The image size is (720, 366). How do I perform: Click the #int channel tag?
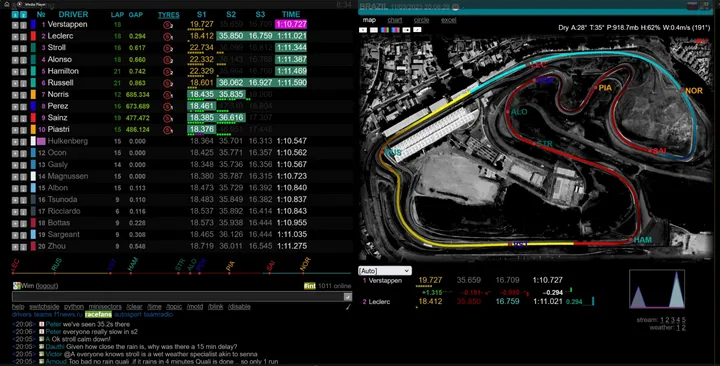(309, 286)
